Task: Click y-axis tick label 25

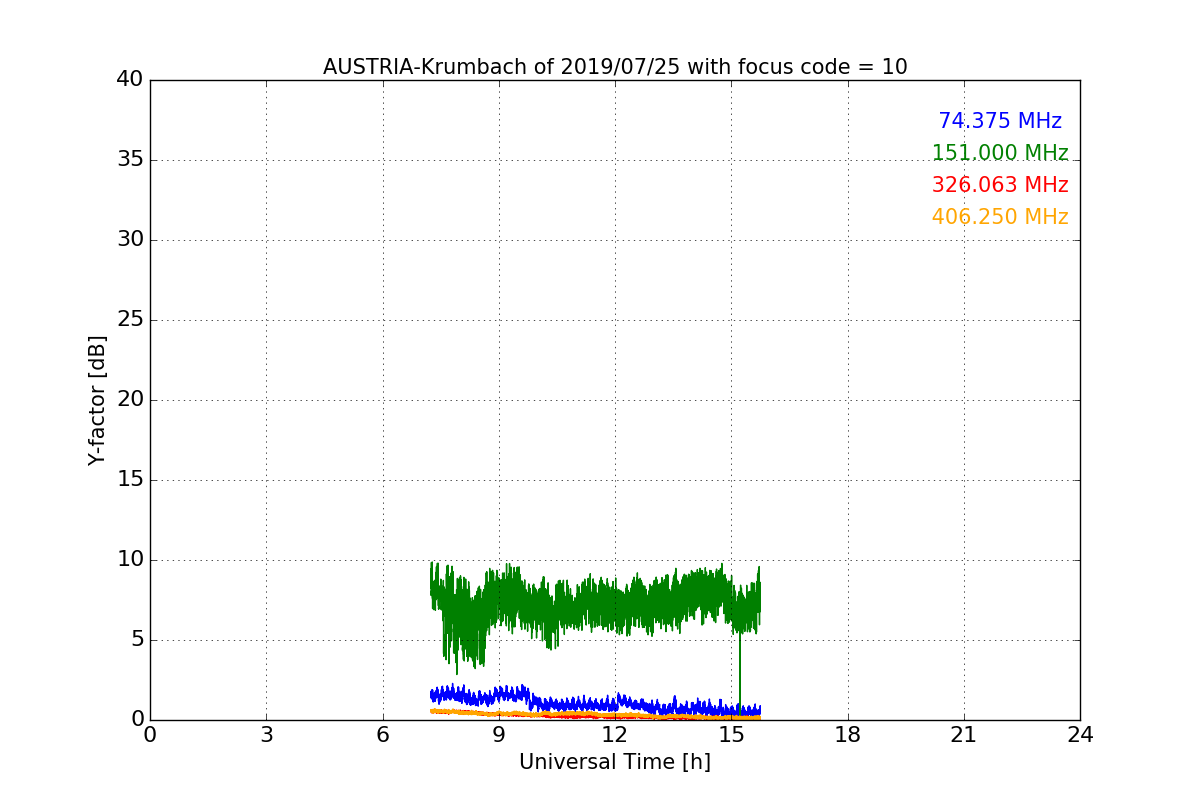Action: [130, 320]
